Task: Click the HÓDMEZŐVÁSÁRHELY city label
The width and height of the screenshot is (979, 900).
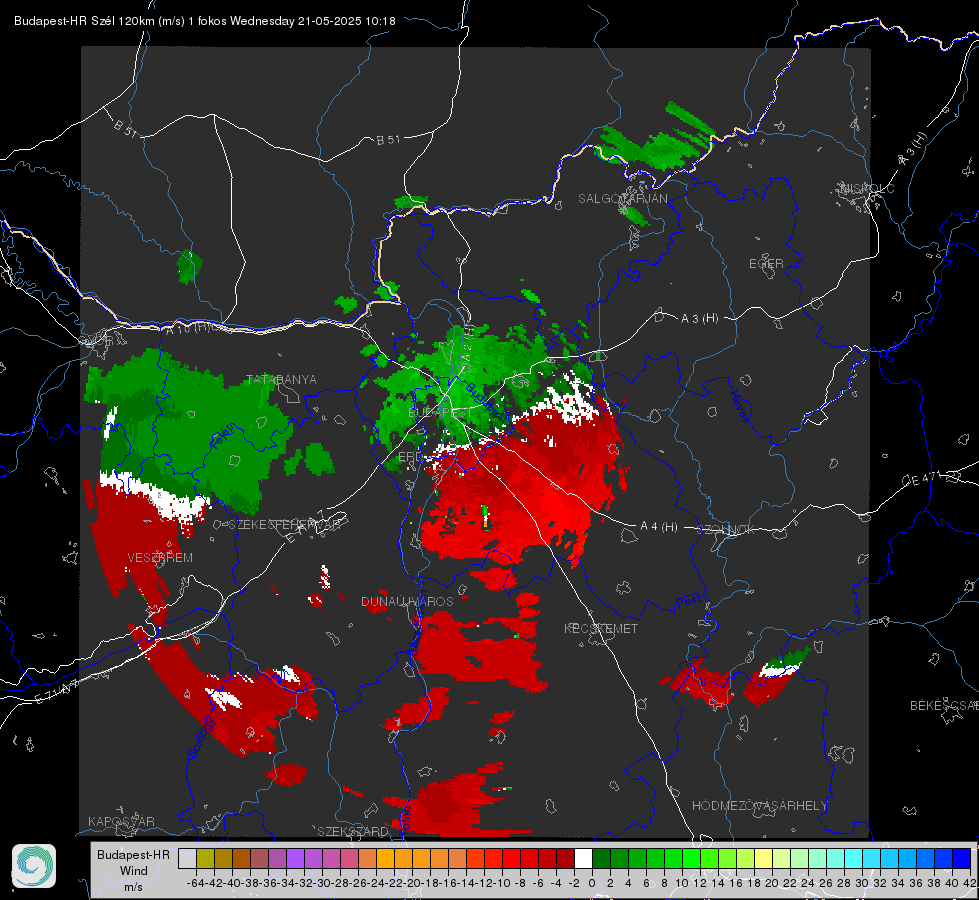Action: (759, 806)
